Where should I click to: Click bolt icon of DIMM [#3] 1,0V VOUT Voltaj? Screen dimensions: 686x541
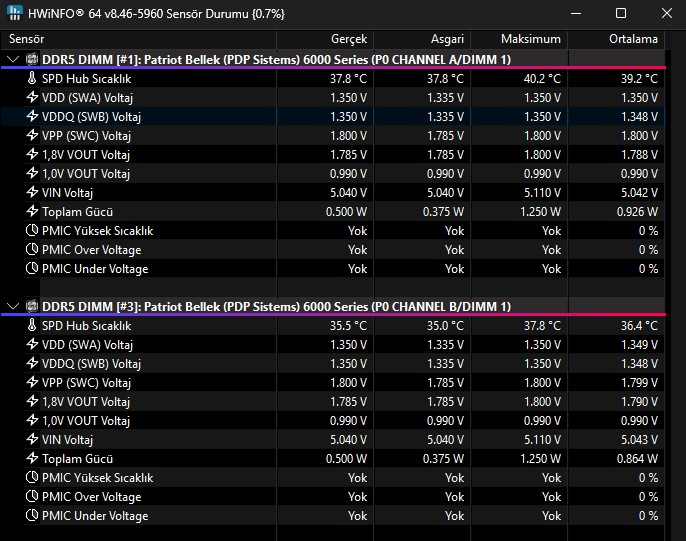coord(32,420)
